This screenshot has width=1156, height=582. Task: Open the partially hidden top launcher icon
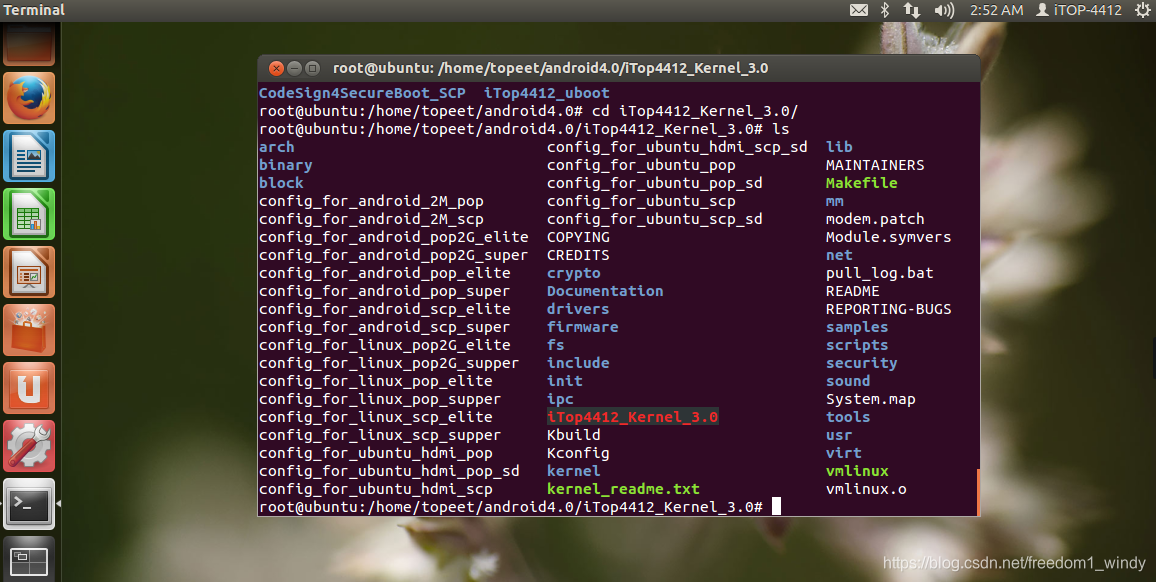(29, 44)
